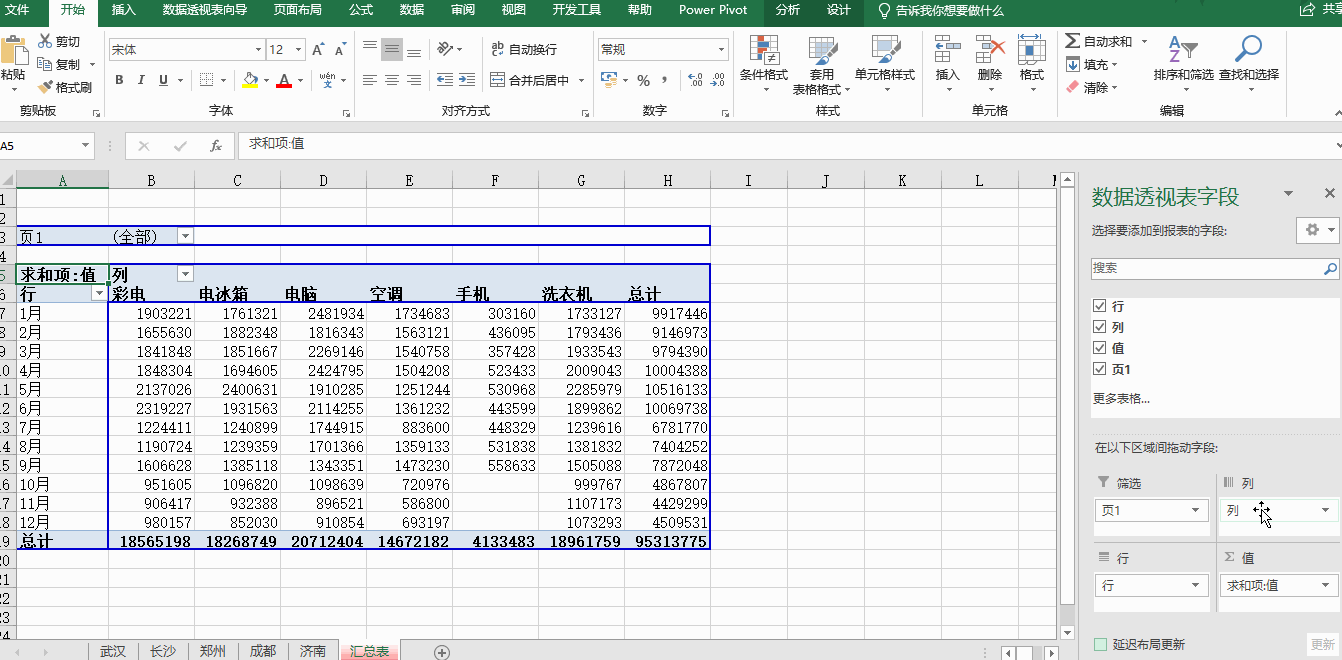Image resolution: width=1342 pixels, height=660 pixels.
Task: Click the Wrap Text (自动换行) button
Action: click(524, 49)
